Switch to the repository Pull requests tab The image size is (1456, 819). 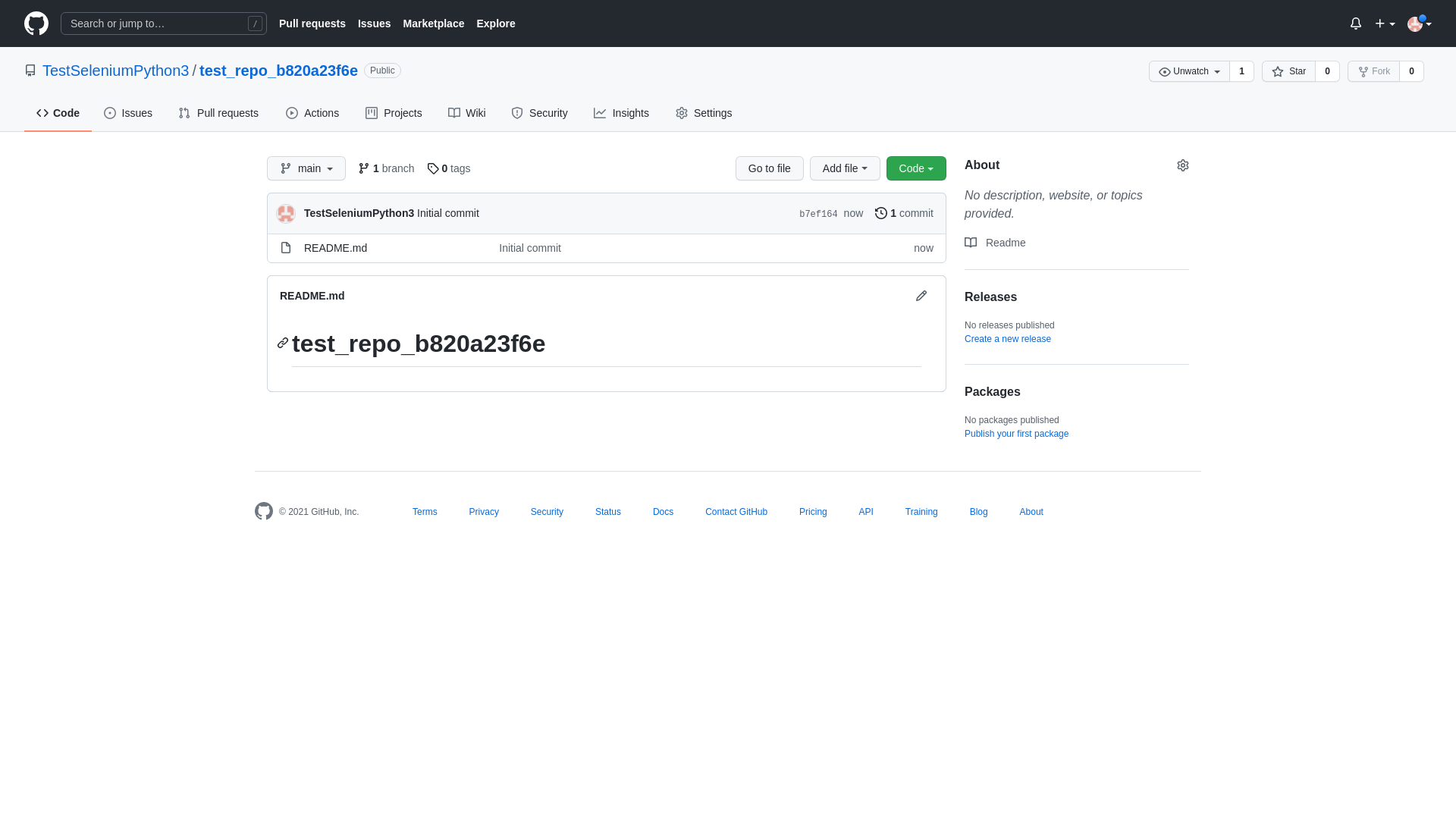coord(218,113)
